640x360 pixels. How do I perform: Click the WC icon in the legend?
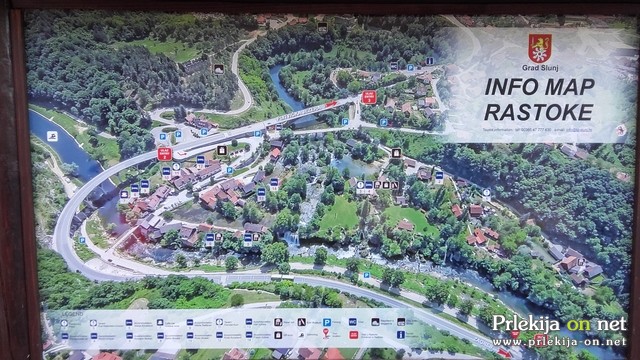pos(353,322)
